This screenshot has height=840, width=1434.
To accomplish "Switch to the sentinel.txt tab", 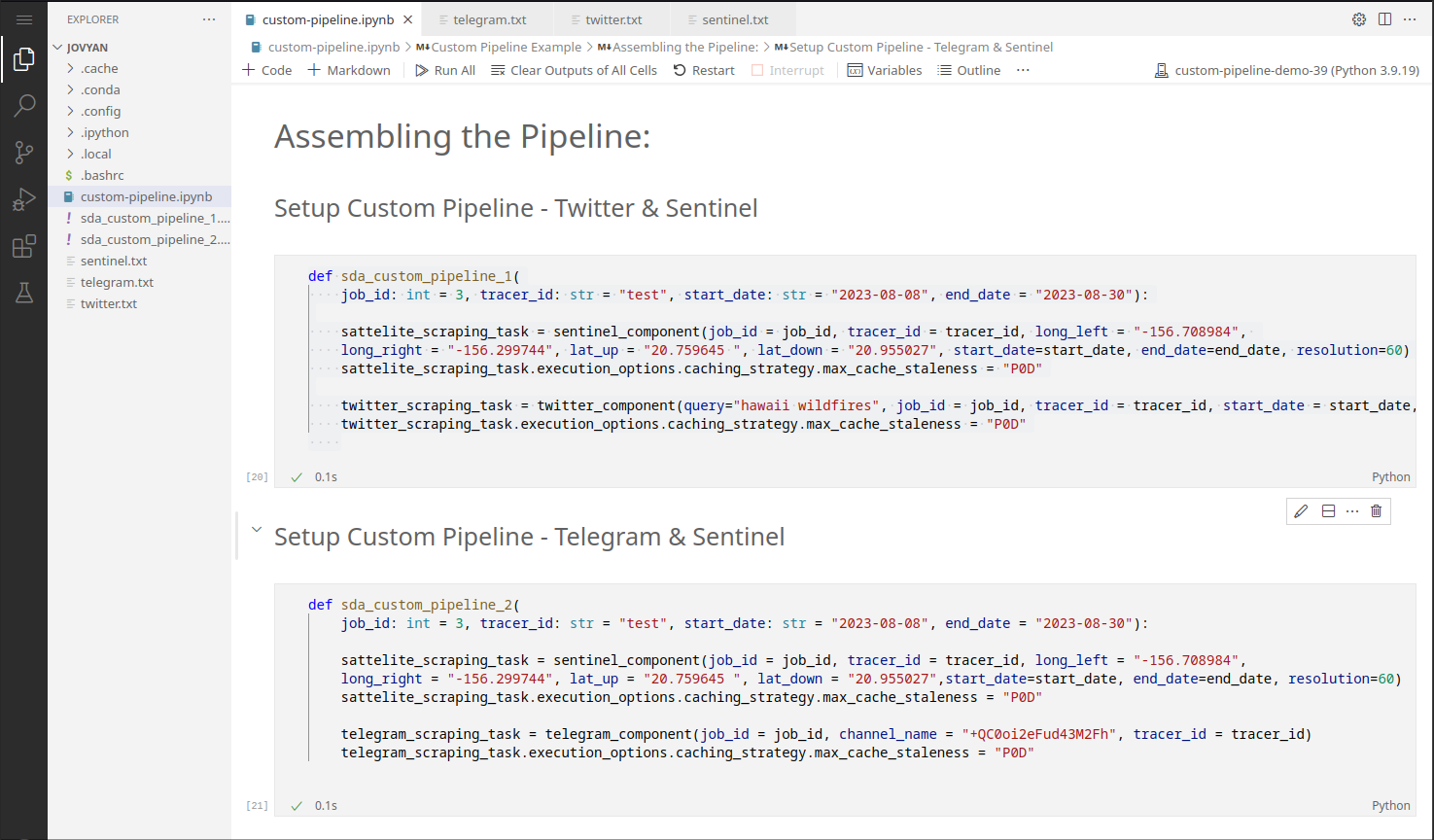I will (x=735, y=19).
